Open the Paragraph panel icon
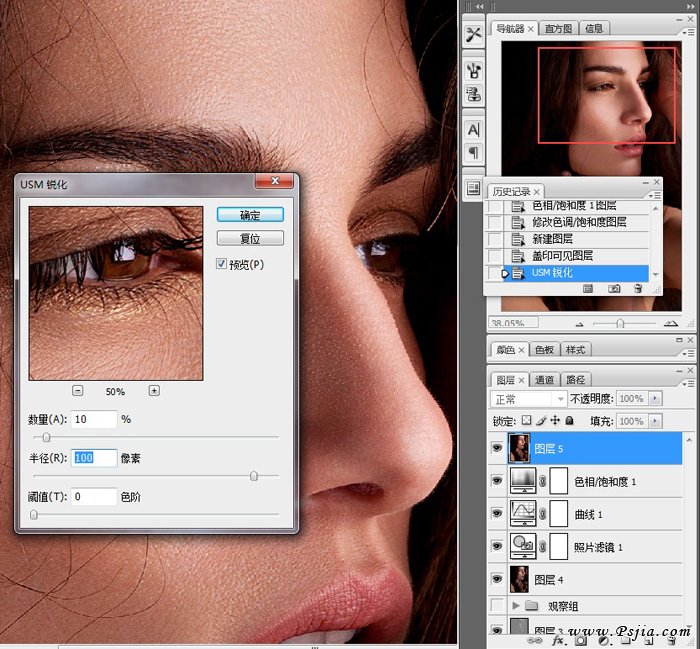Screen dimensions: 700x649 (x=473, y=153)
